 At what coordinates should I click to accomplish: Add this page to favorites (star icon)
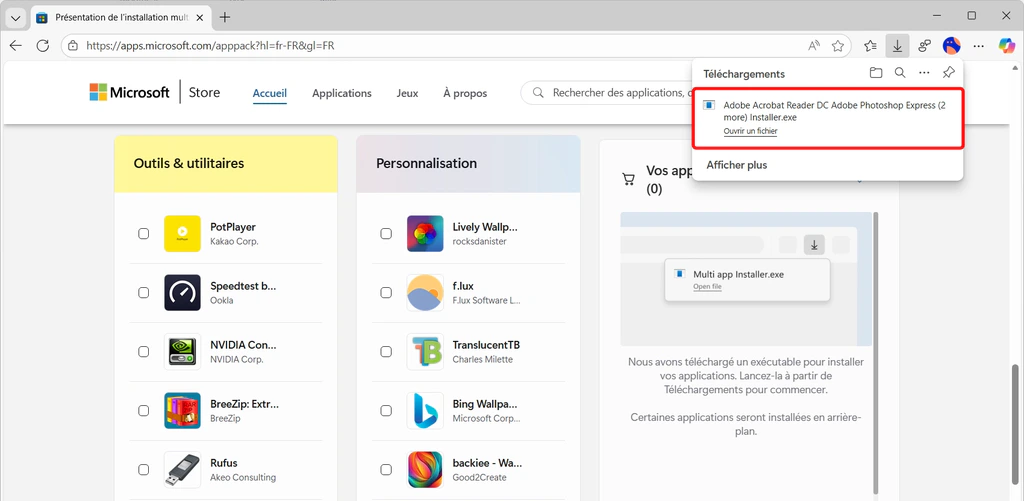[x=838, y=46]
